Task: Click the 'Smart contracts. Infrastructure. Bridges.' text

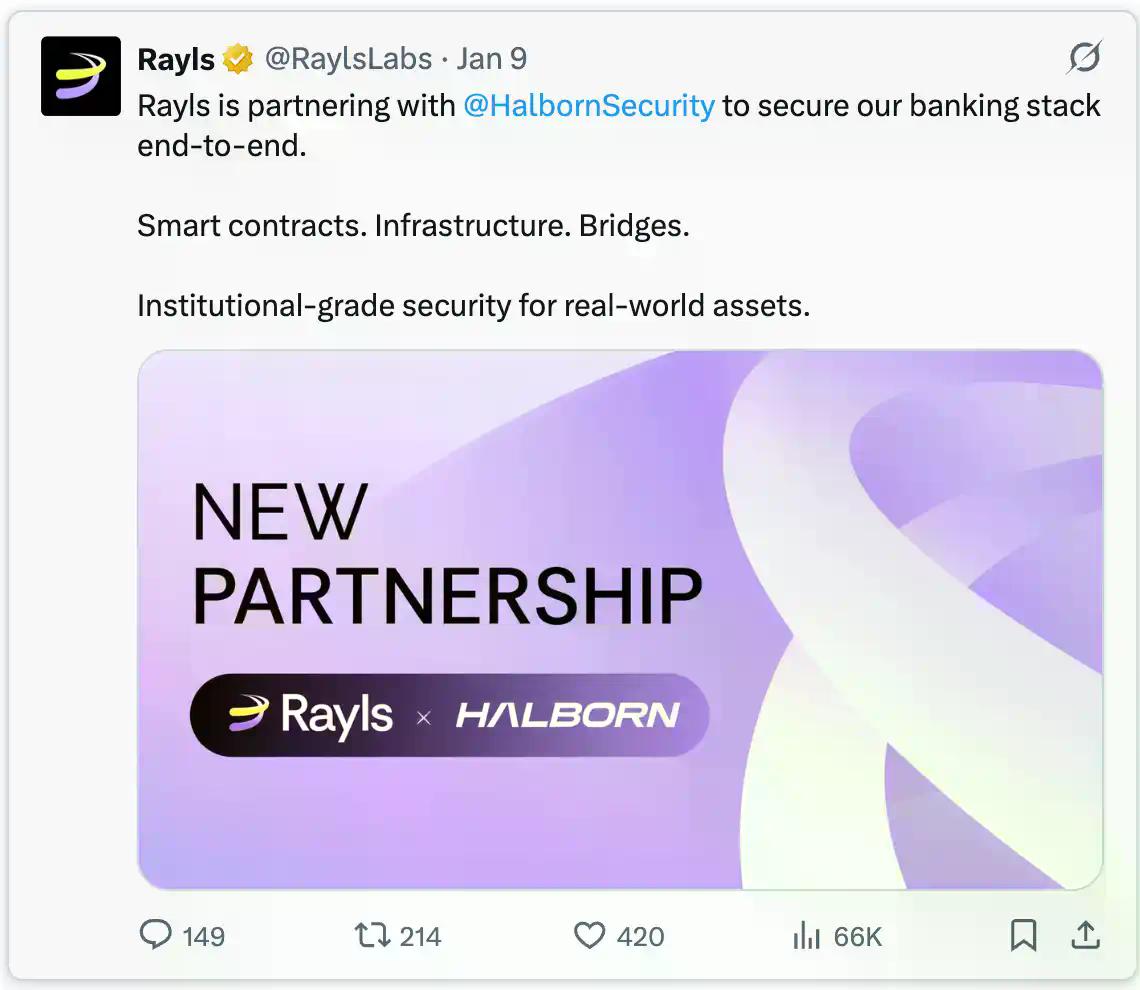Action: point(413,225)
